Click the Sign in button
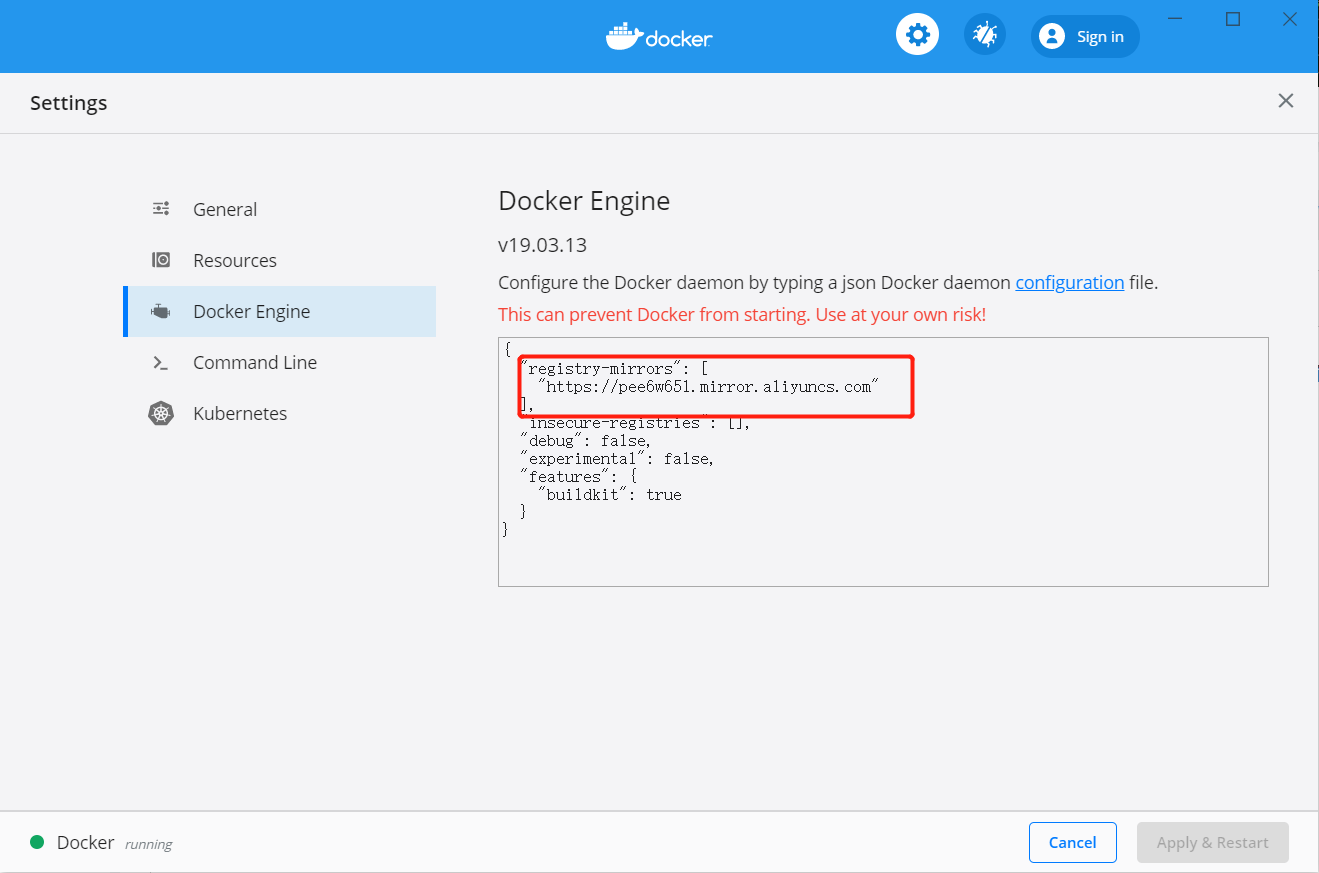The height and width of the screenshot is (873, 1319). tap(1085, 36)
